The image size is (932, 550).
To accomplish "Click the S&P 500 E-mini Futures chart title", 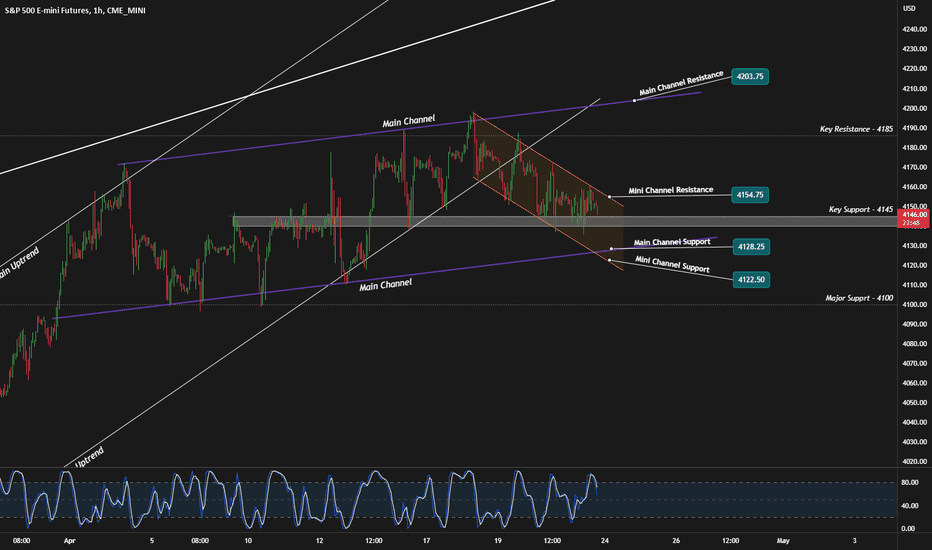I will coord(75,10).
